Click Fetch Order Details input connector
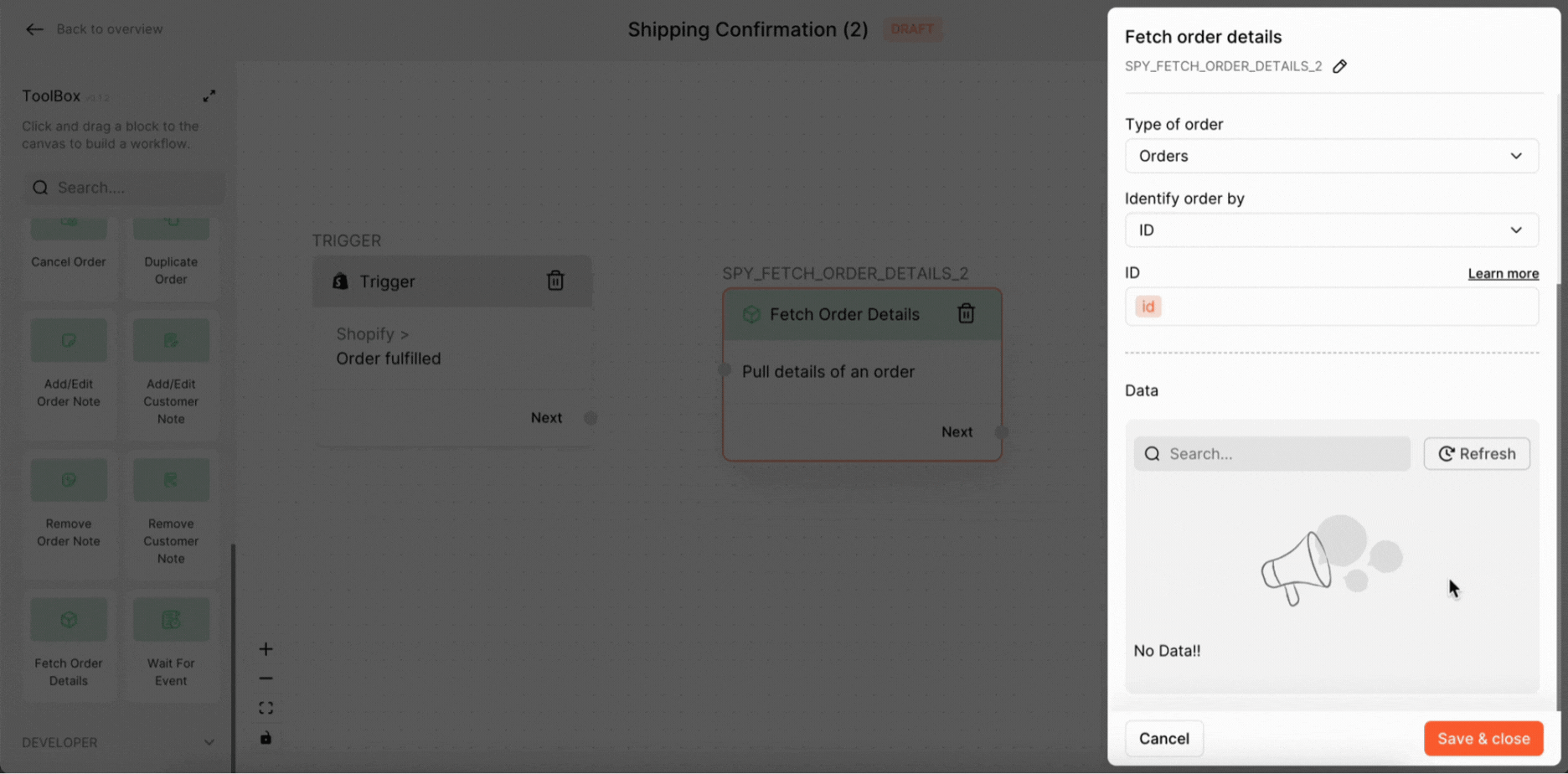The width and height of the screenshot is (1568, 774). click(x=725, y=369)
